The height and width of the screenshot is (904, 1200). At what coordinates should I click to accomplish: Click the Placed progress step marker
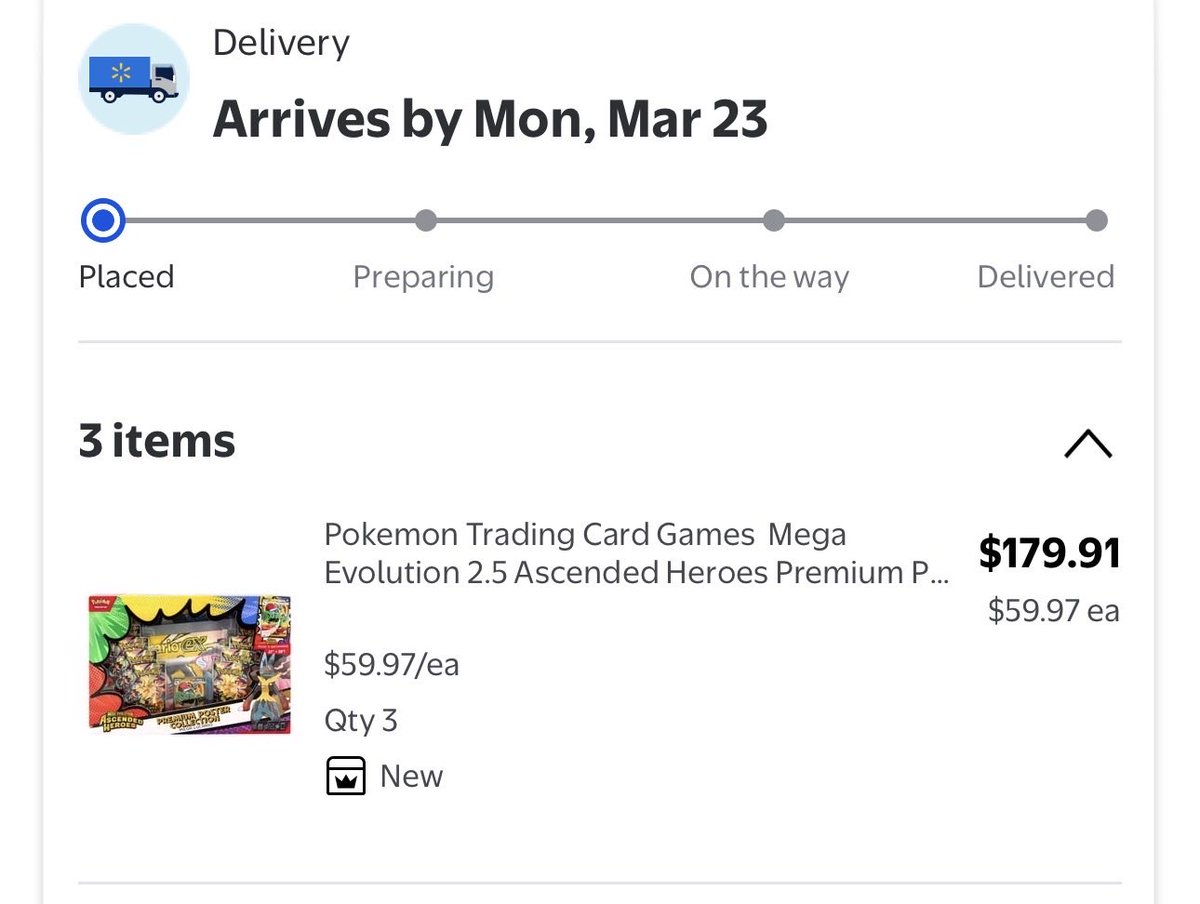103,221
